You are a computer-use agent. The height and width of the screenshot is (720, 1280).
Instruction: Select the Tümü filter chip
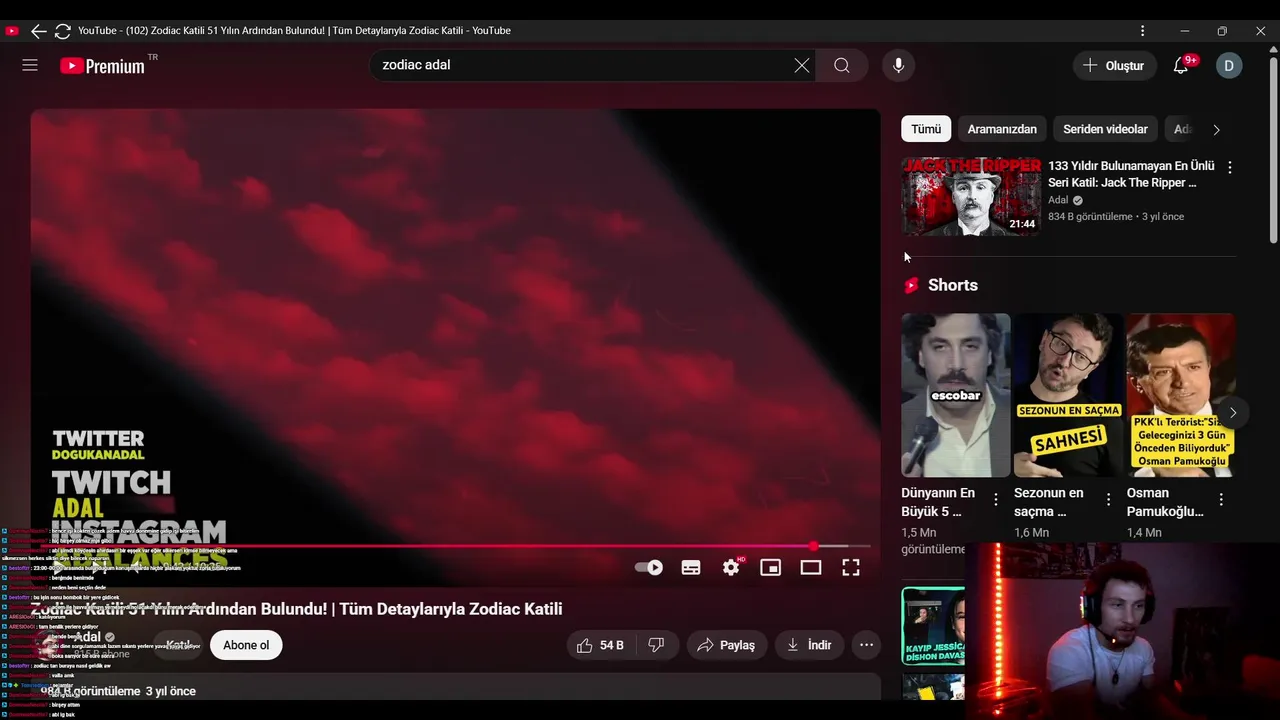coord(926,129)
